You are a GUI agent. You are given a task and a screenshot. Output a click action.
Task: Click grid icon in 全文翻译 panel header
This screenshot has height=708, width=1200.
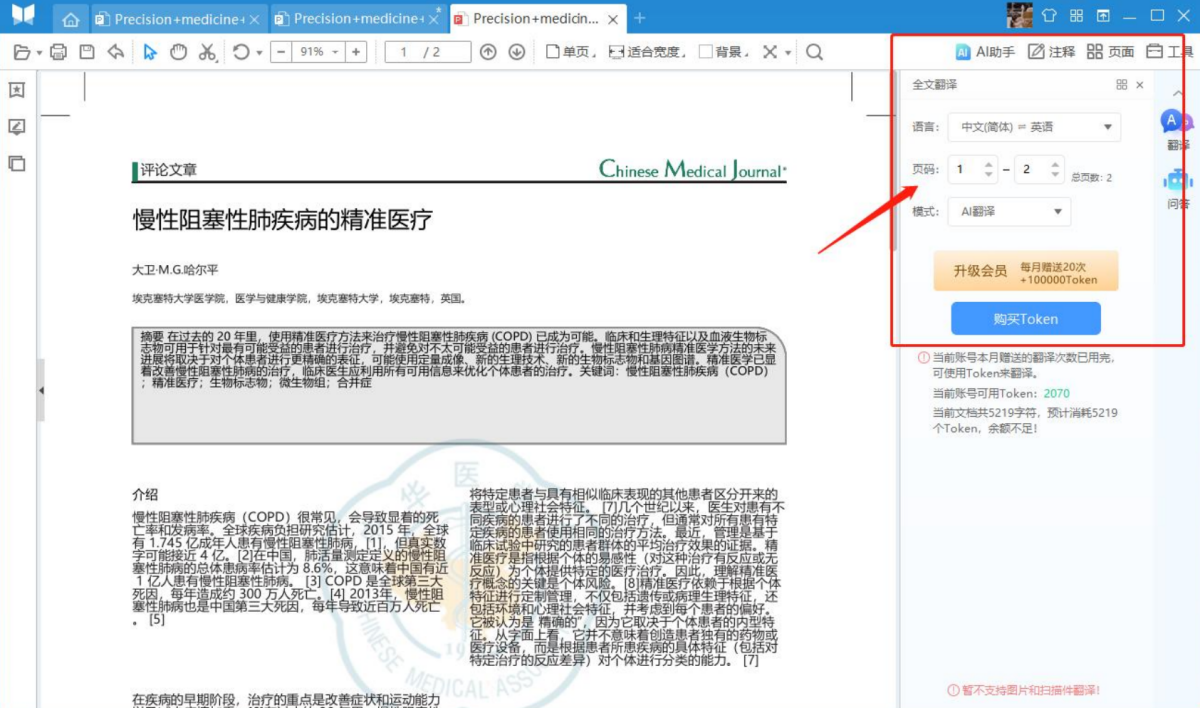point(1122,85)
